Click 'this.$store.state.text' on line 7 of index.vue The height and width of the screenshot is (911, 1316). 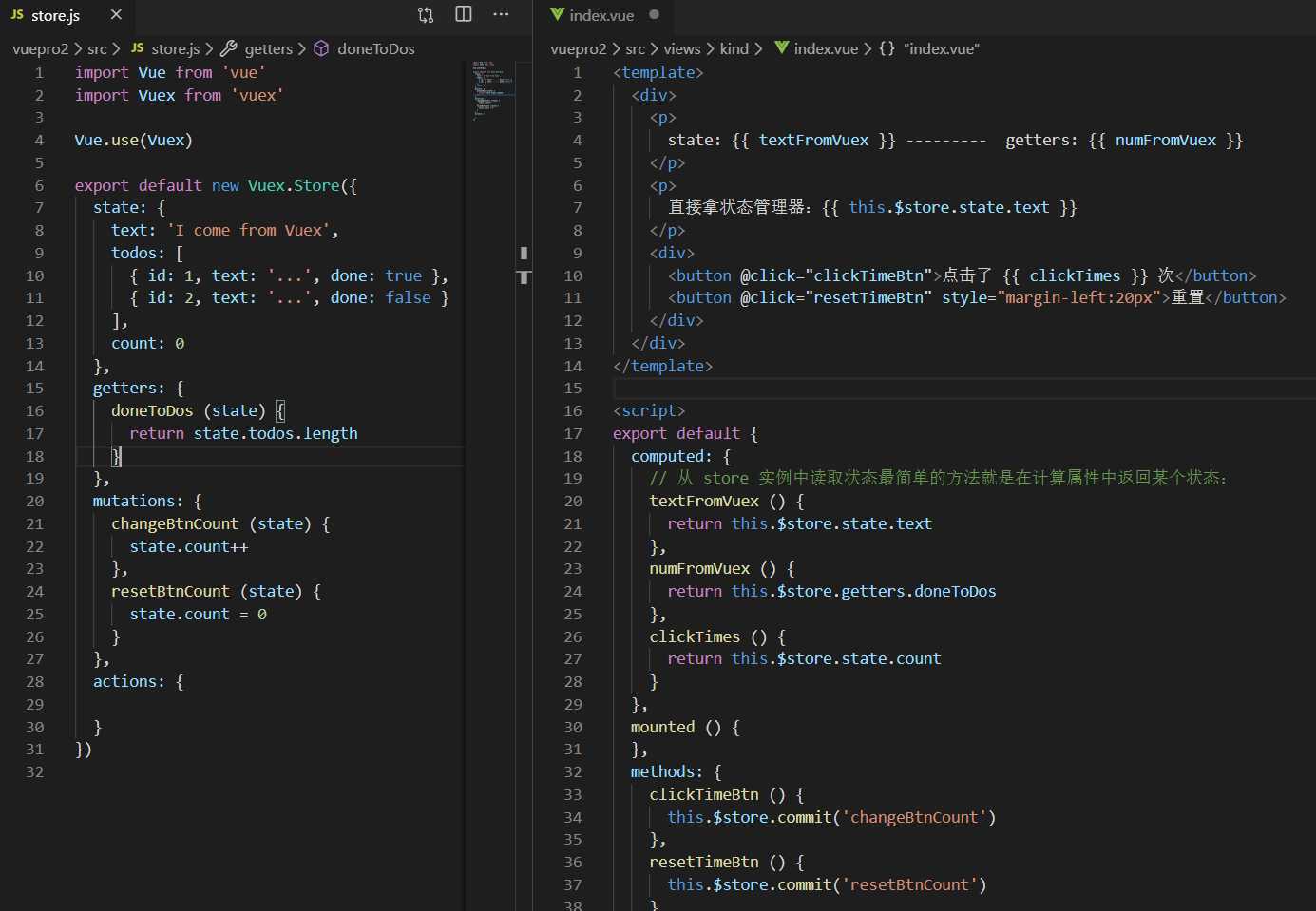[949, 207]
